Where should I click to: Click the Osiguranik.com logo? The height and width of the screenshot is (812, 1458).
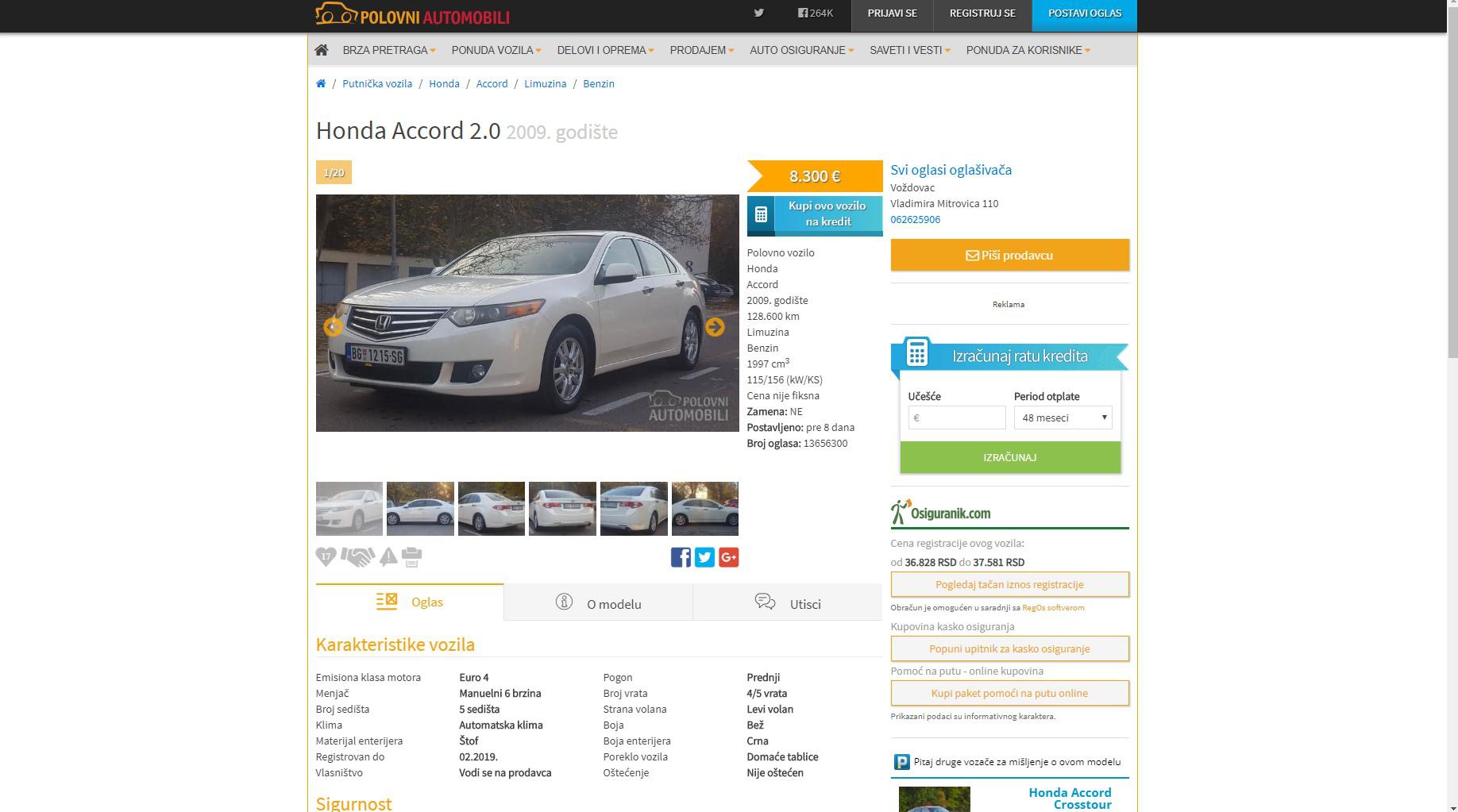[941, 513]
